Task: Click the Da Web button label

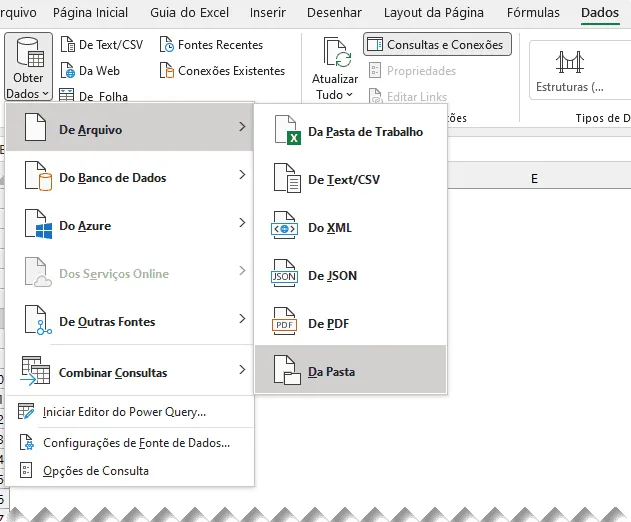Action: (99, 71)
